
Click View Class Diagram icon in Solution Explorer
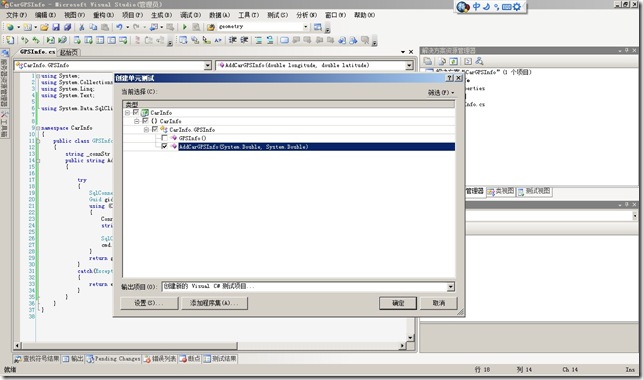(x=479, y=61)
